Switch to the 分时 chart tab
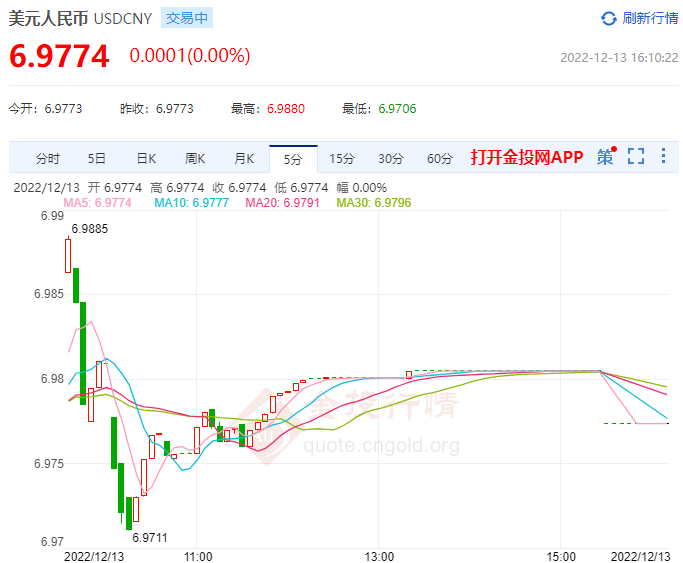Screen dimensions: 683x563 click(47, 158)
